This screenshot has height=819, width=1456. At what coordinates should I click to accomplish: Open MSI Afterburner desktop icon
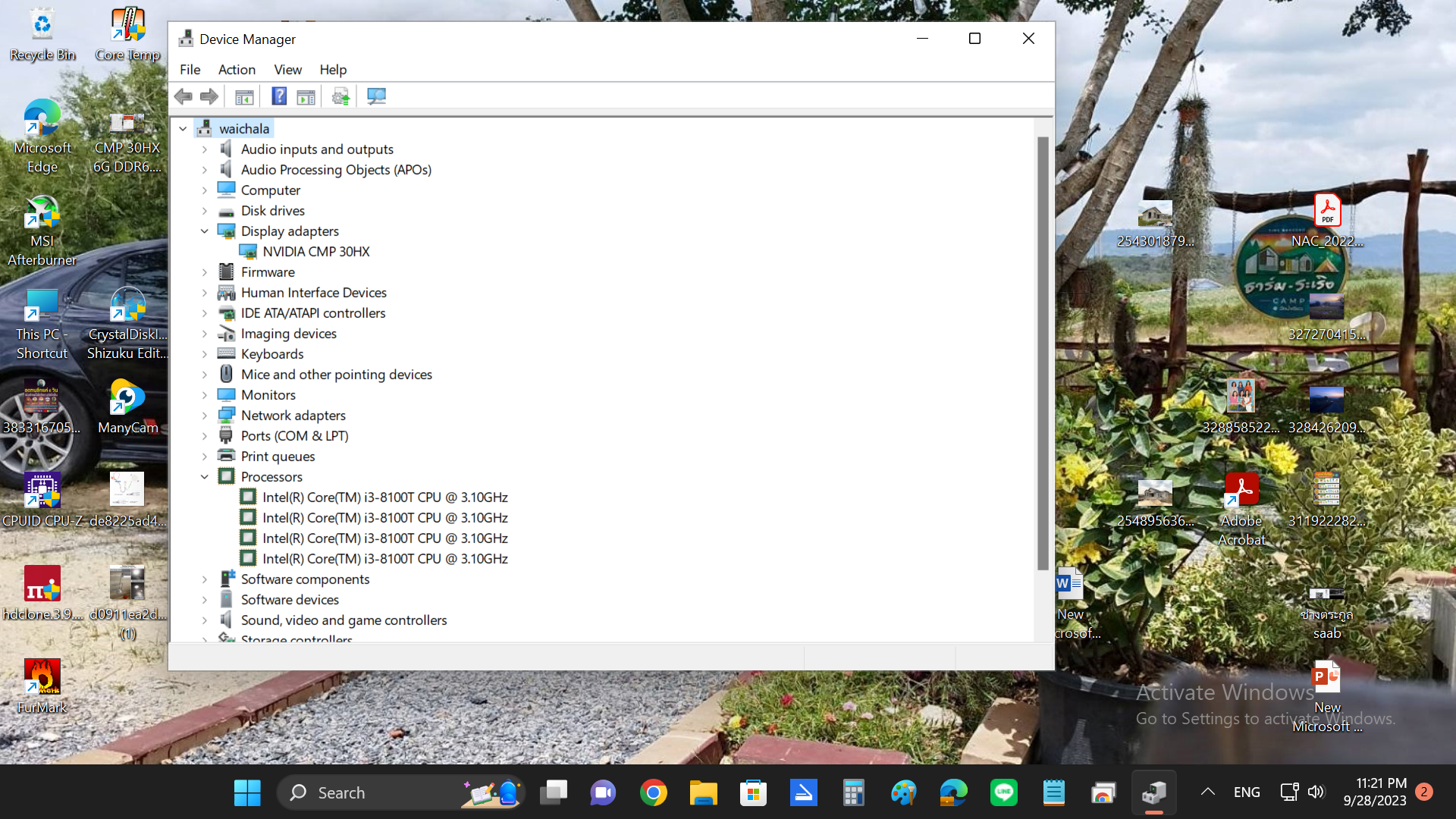point(42,231)
